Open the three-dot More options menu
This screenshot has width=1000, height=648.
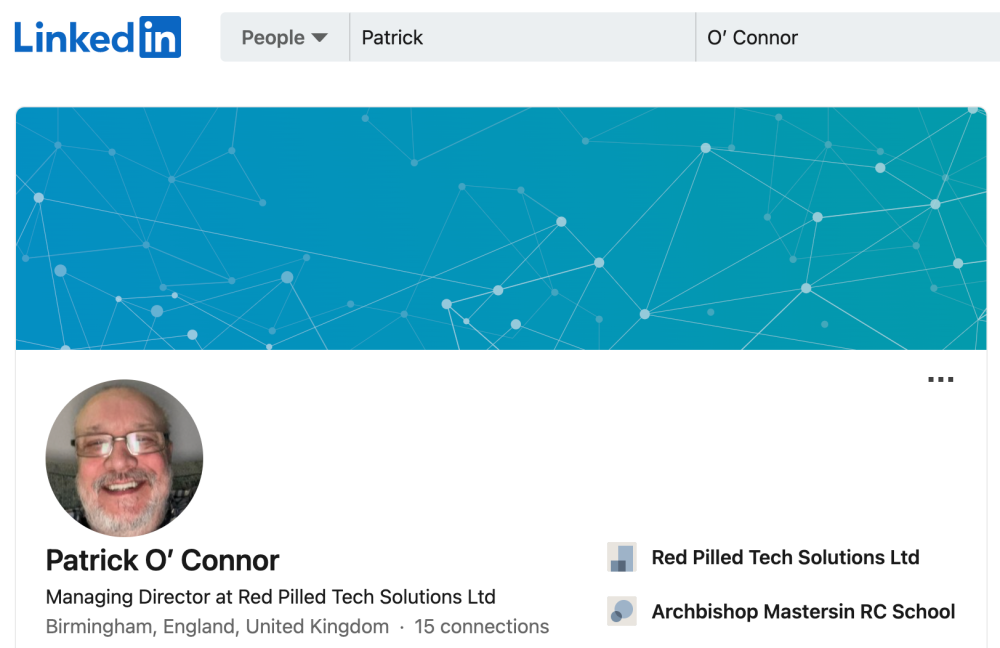(941, 379)
